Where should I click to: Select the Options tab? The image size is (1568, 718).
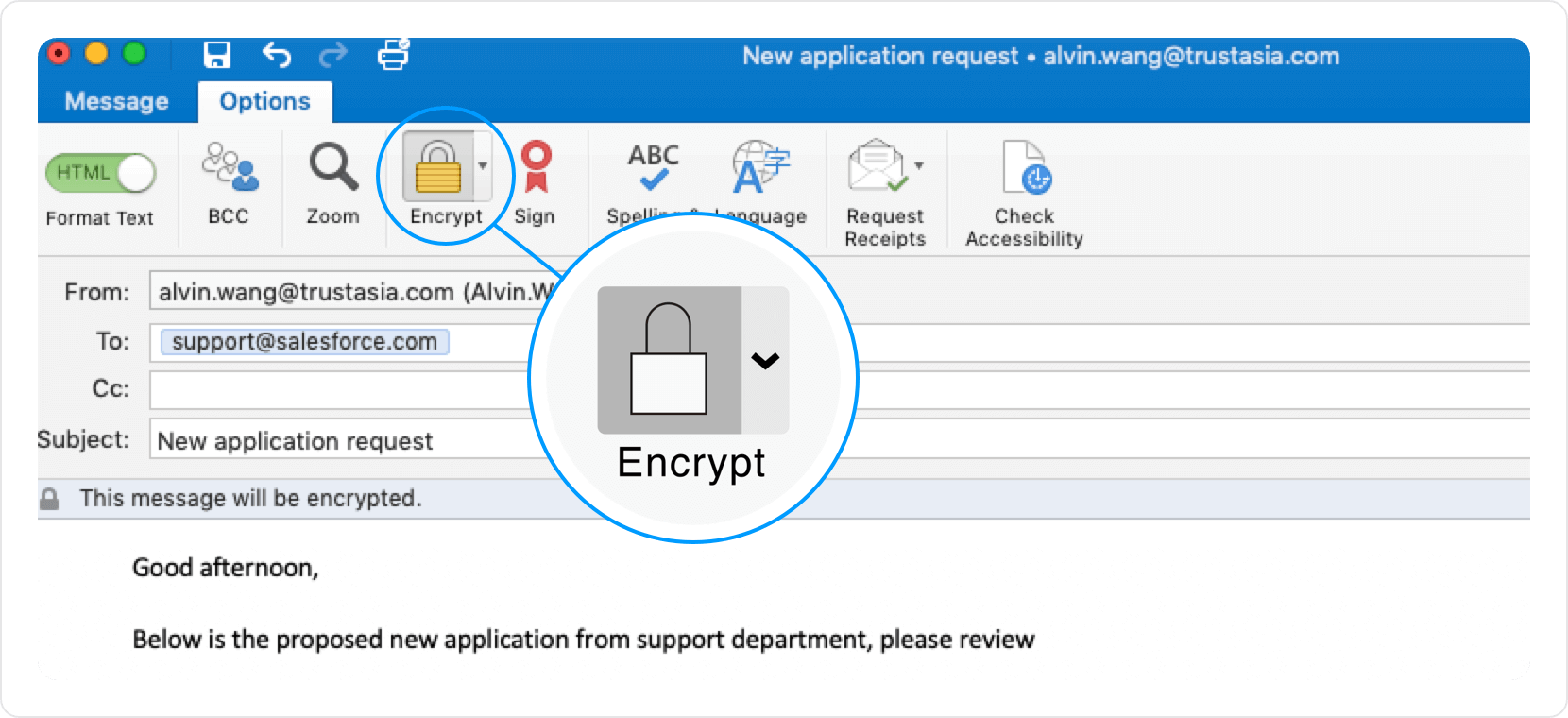[x=264, y=101]
